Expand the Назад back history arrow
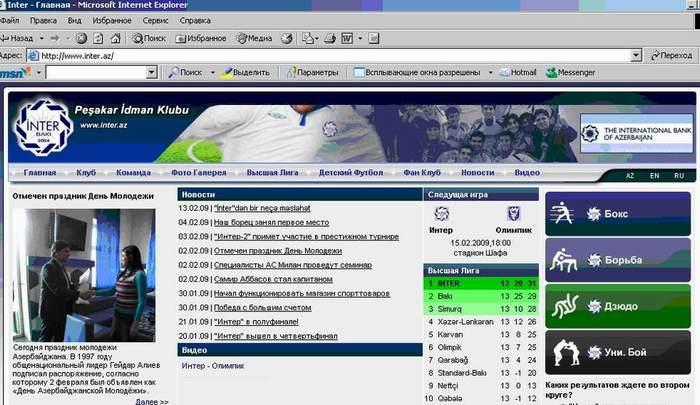Image resolution: width=700 pixels, height=405 pixels. (x=40, y=38)
